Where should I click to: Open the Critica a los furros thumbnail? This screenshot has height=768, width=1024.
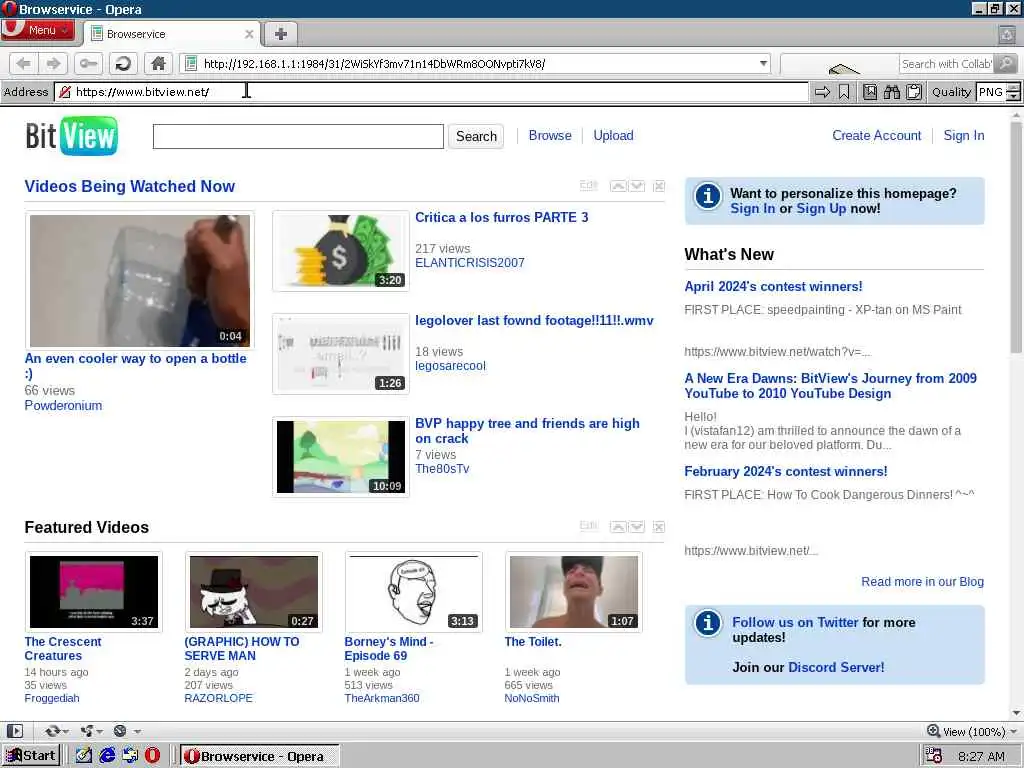[340, 251]
